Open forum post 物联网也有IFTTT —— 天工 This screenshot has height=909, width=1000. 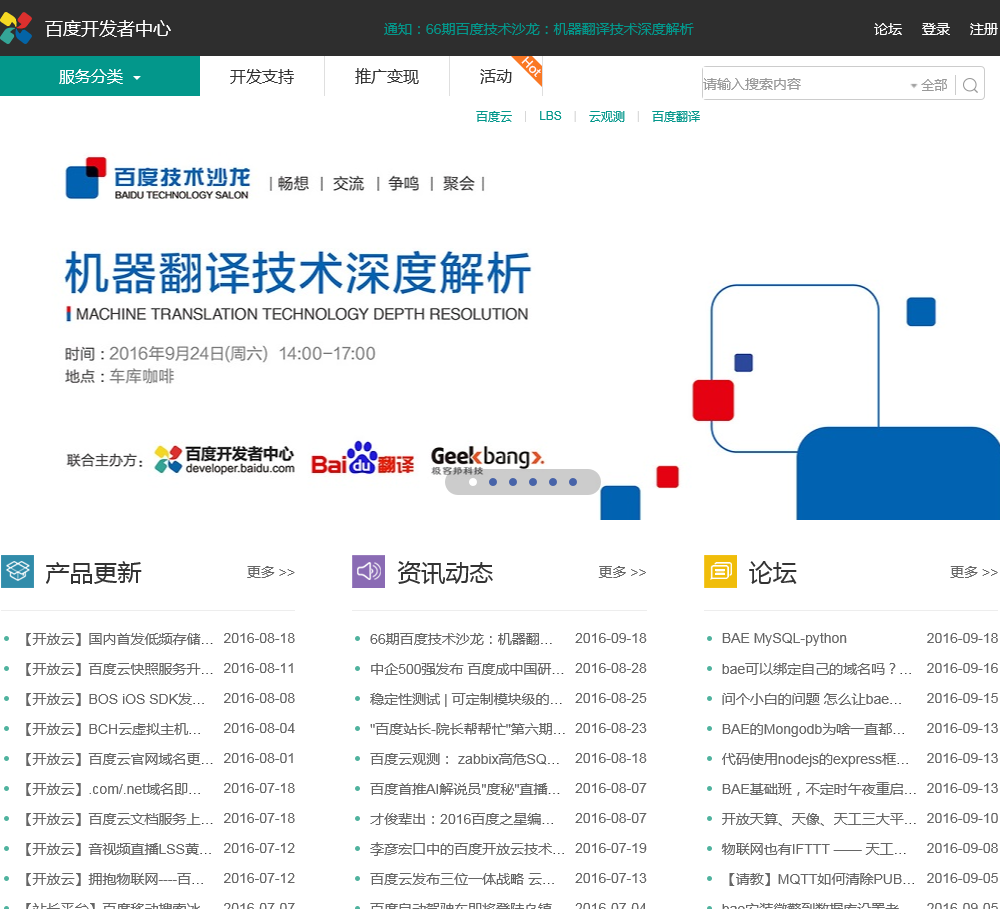coord(814,848)
